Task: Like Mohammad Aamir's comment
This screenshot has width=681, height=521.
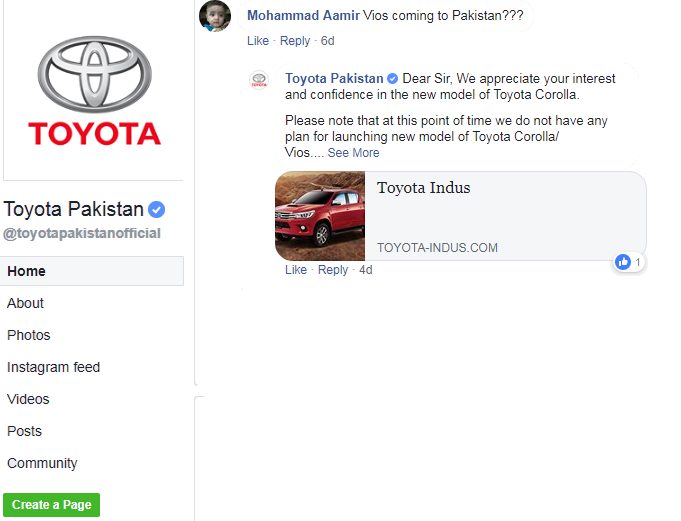Action: point(258,41)
